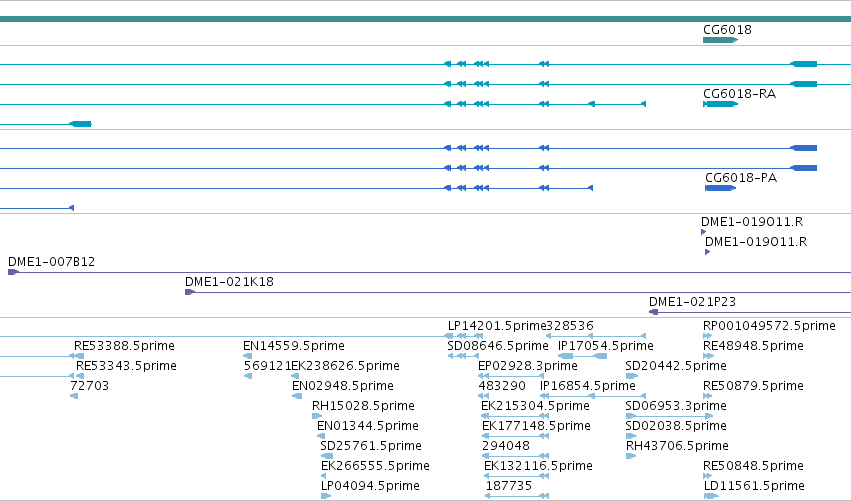Select the RE53388.5prime EST label
This screenshot has width=851, height=501.
[124, 346]
